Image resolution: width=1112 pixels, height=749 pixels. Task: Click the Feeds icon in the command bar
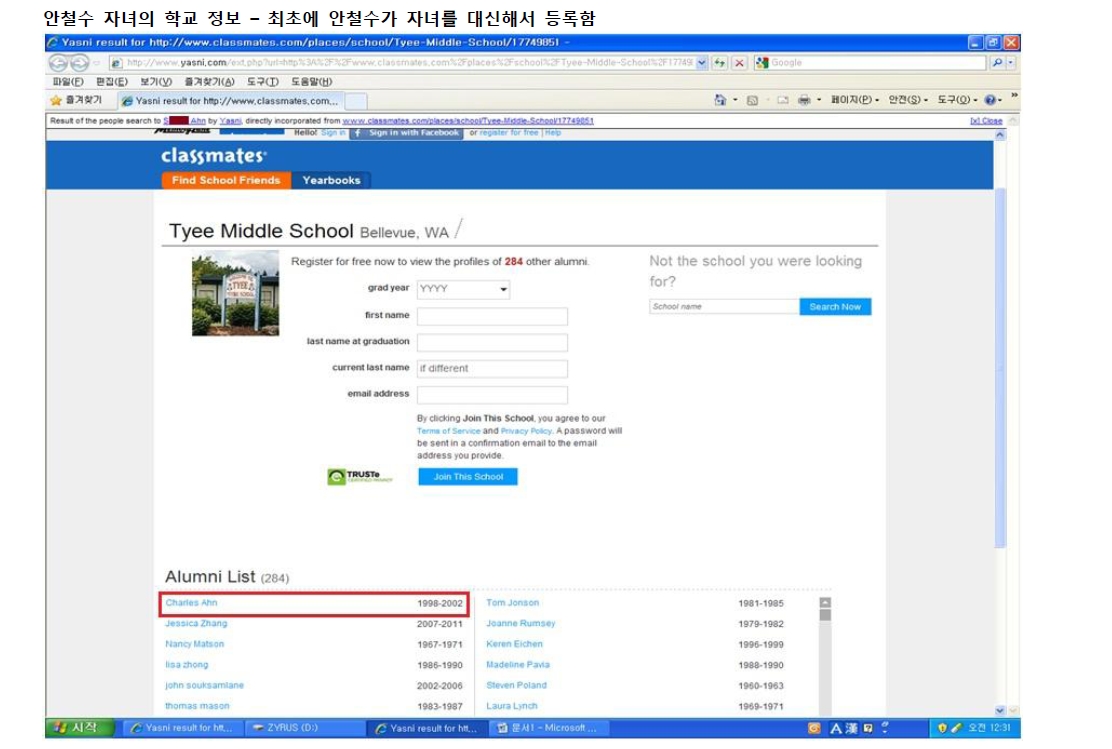click(x=752, y=101)
